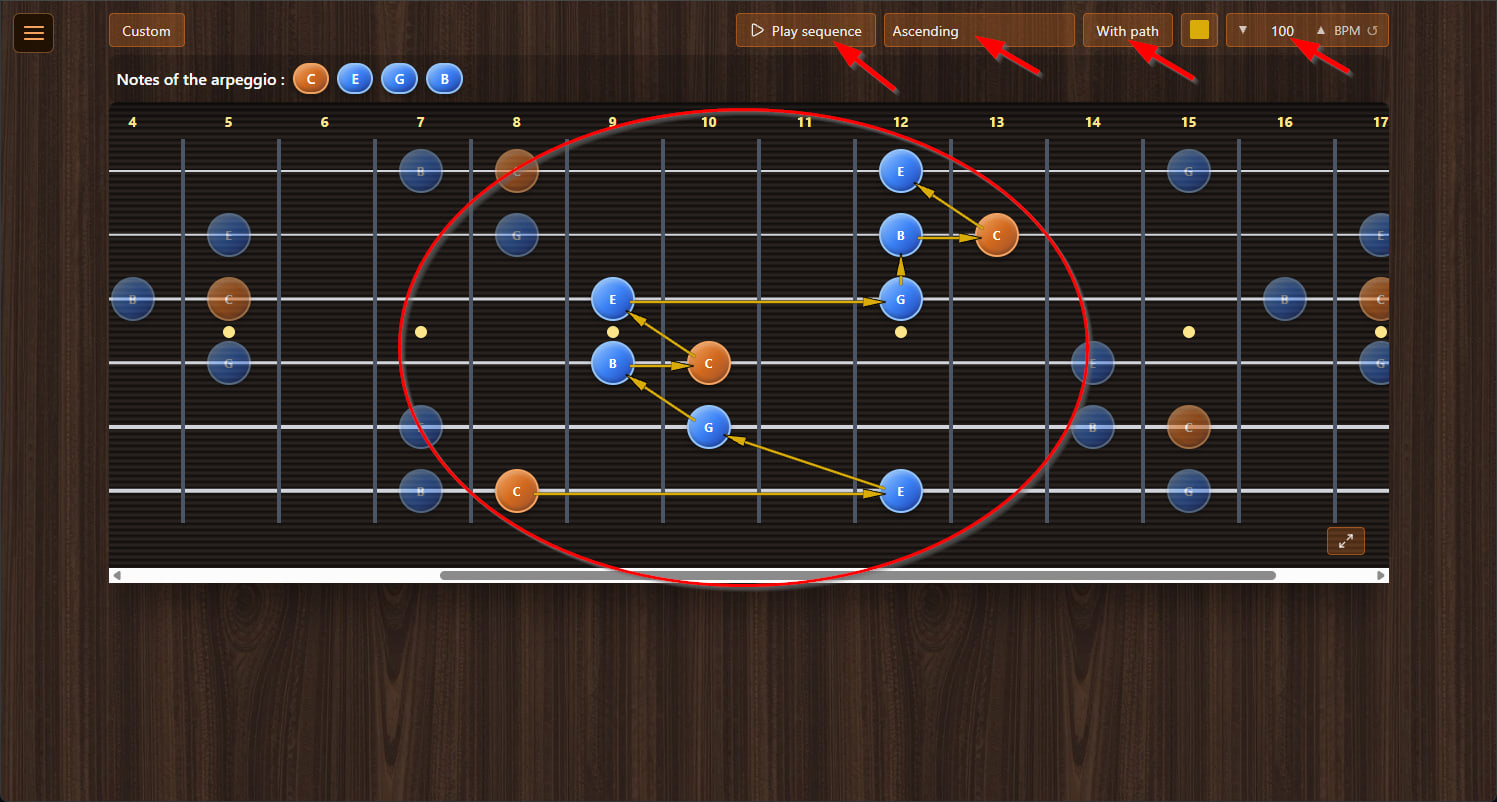Open the Ascending direction dropdown
Viewport: 1497px width, 802px height.
979,31
